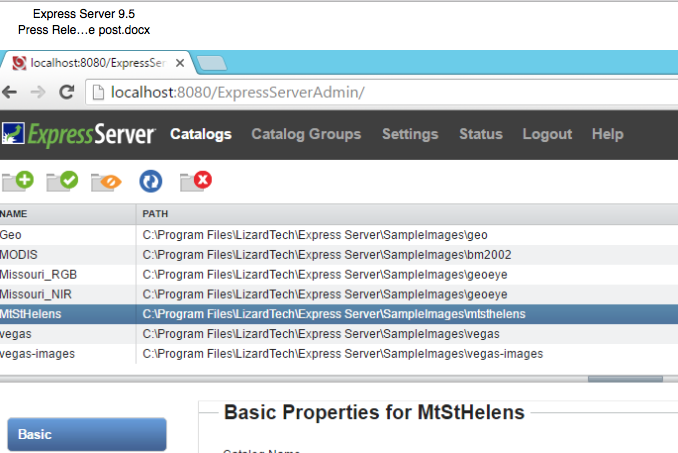The height and width of the screenshot is (453, 678).
Task: Select the vegas-images catalog name
Action: 37,354
